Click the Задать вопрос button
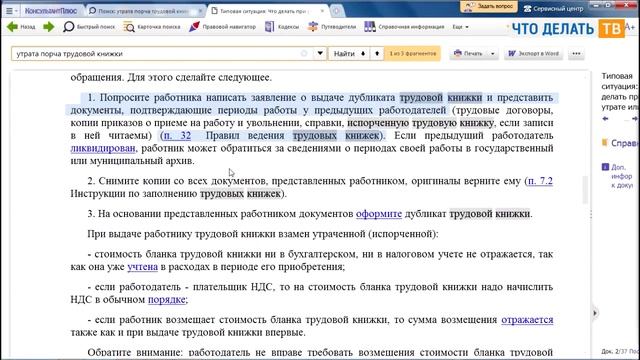The width and height of the screenshot is (640, 360). 489,7
